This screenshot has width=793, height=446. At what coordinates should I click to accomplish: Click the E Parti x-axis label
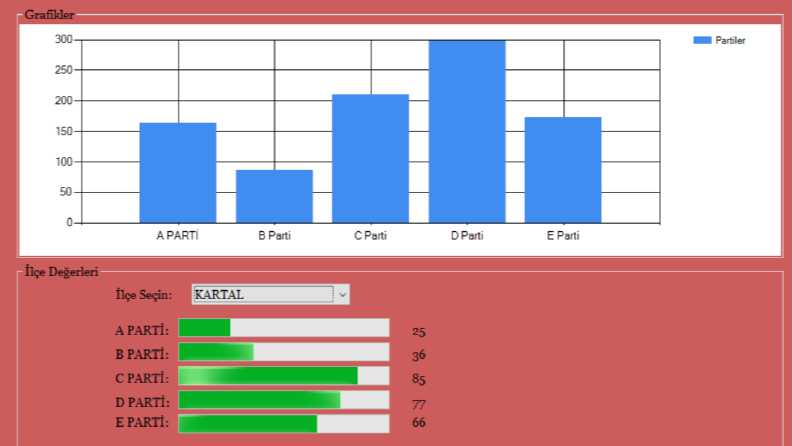click(563, 236)
